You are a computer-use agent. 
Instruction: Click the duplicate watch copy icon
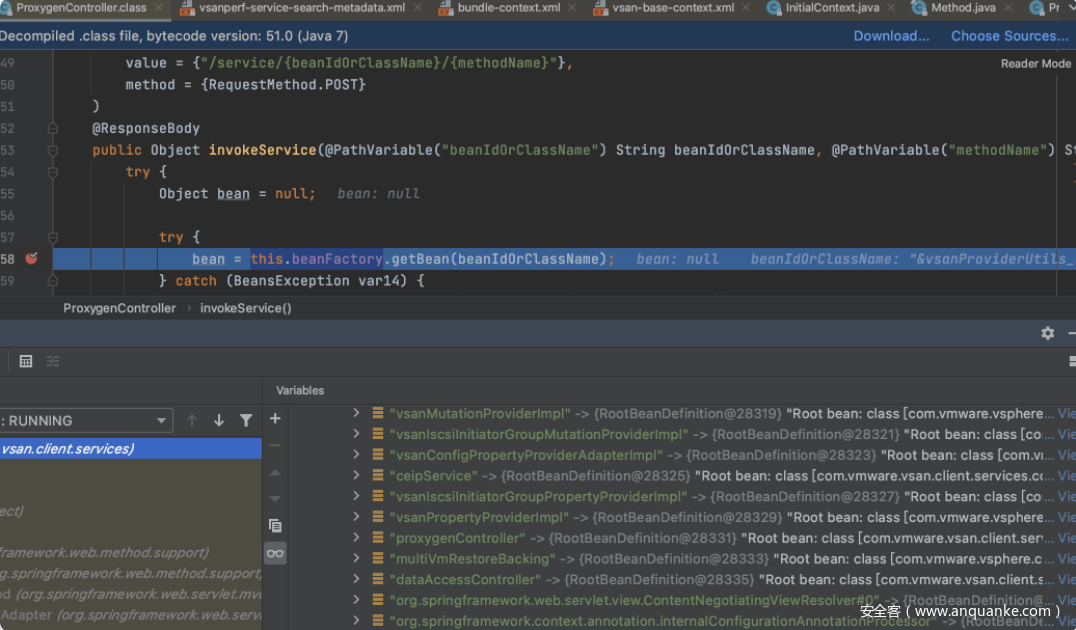[x=275, y=525]
